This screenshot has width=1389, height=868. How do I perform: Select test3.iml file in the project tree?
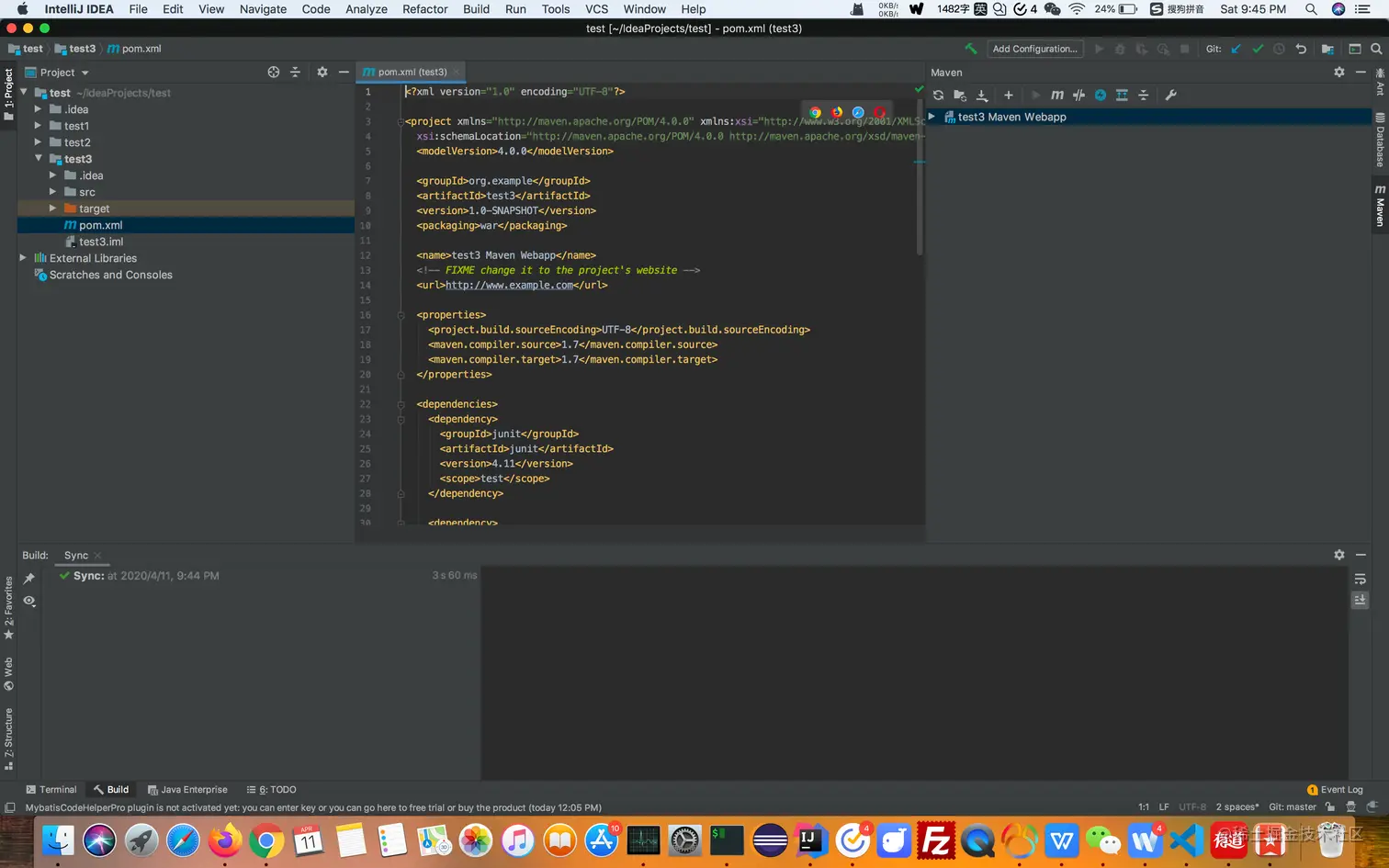click(x=100, y=242)
